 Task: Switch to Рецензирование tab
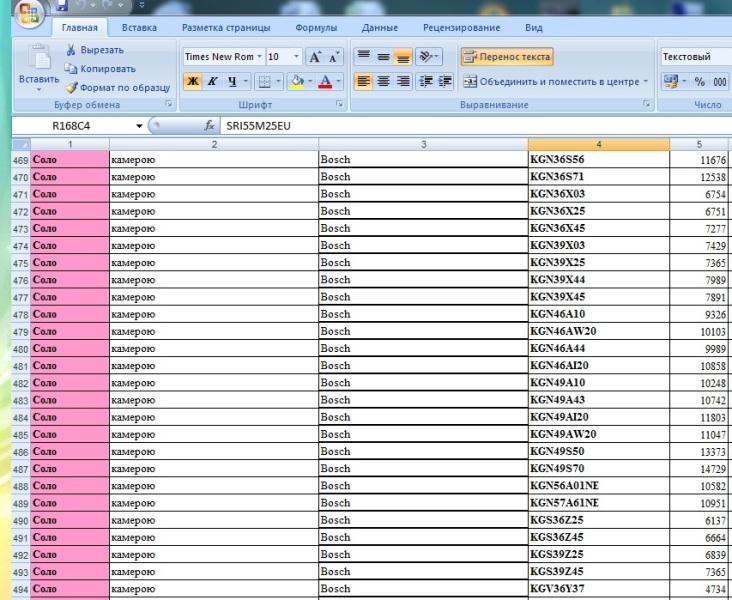[461, 28]
